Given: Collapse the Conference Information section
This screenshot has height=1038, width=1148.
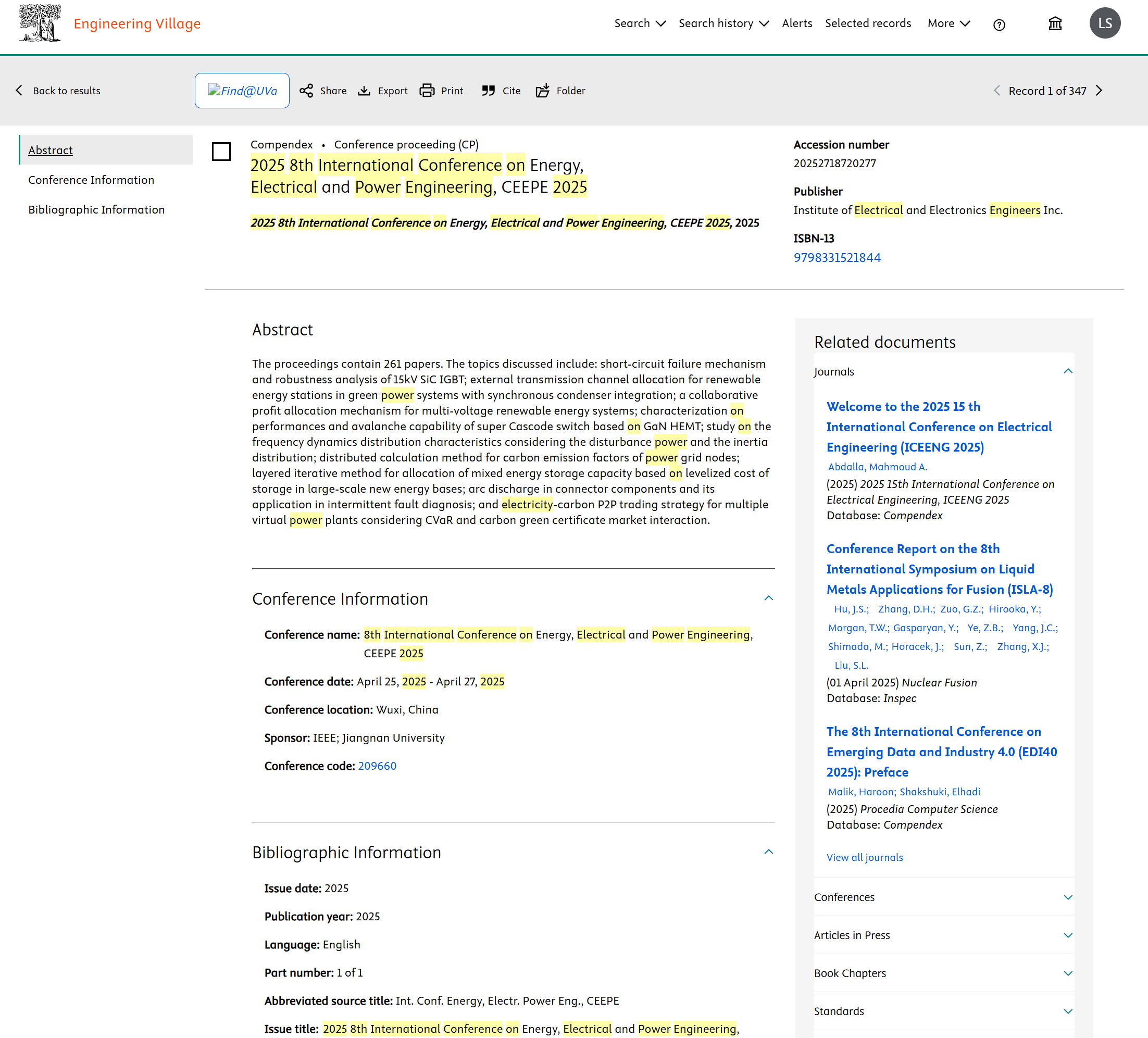Looking at the screenshot, I should coord(768,598).
